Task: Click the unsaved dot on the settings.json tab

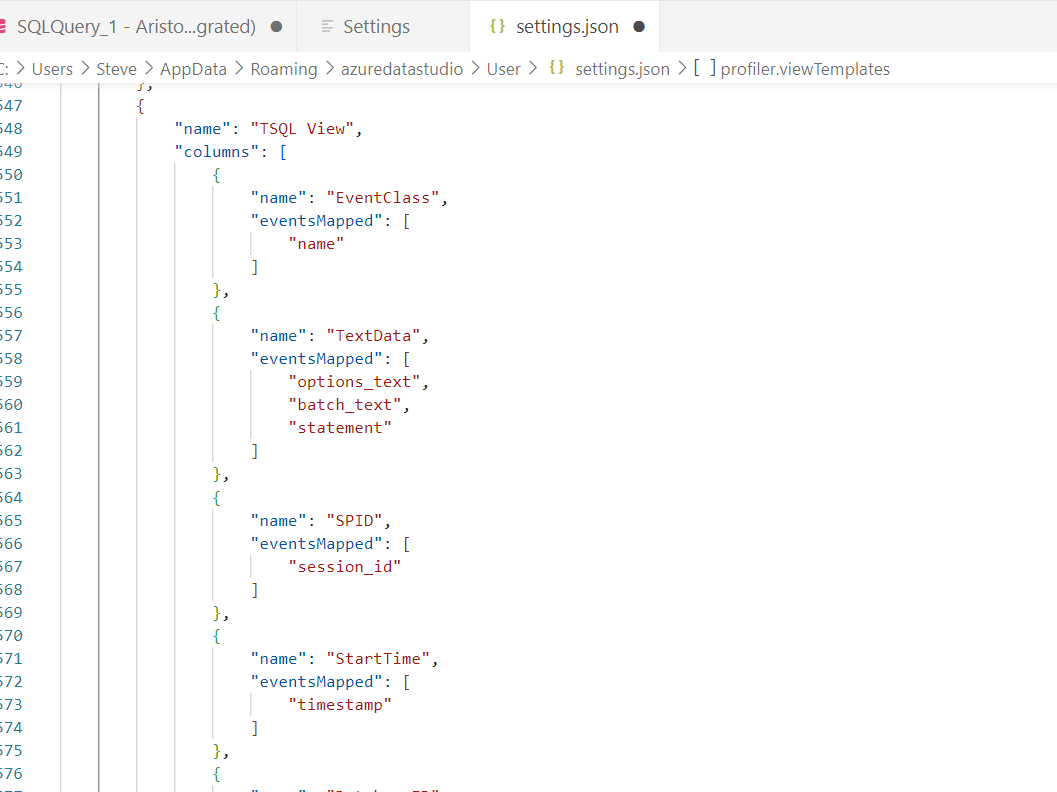Action: (x=639, y=27)
